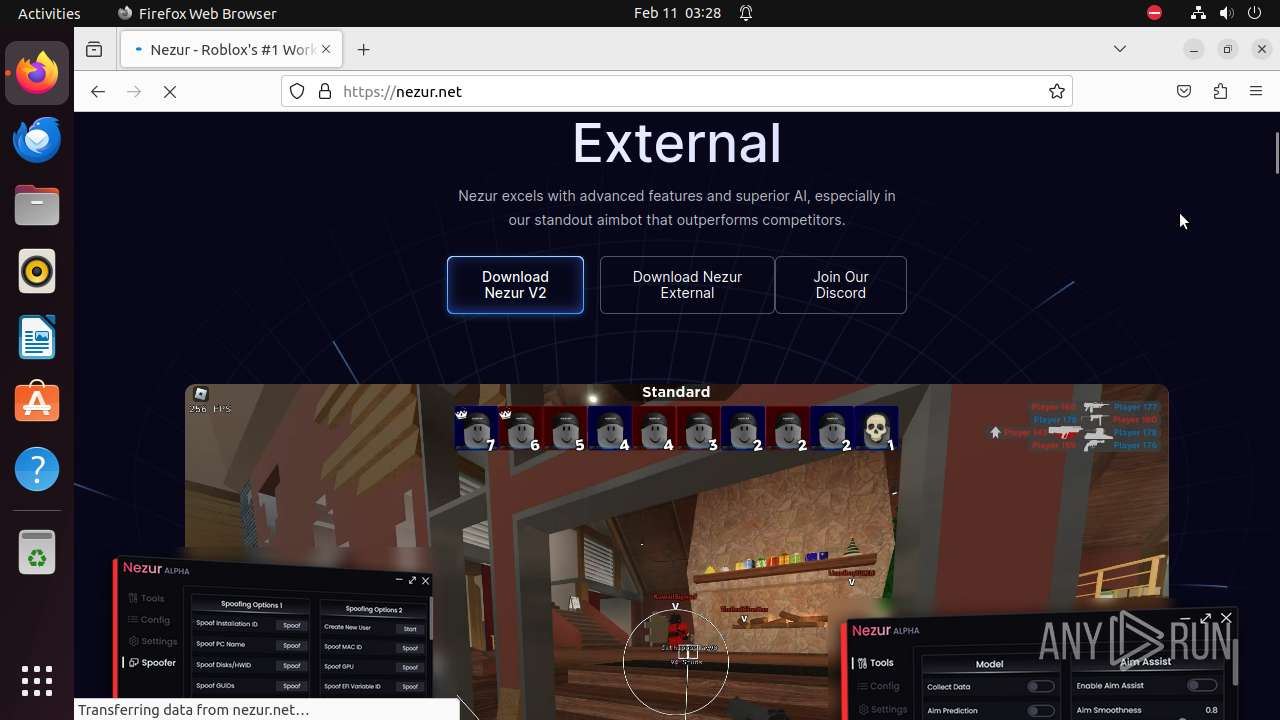Open Firefox View tab list icon
The height and width of the screenshot is (720, 1280).
click(94, 49)
